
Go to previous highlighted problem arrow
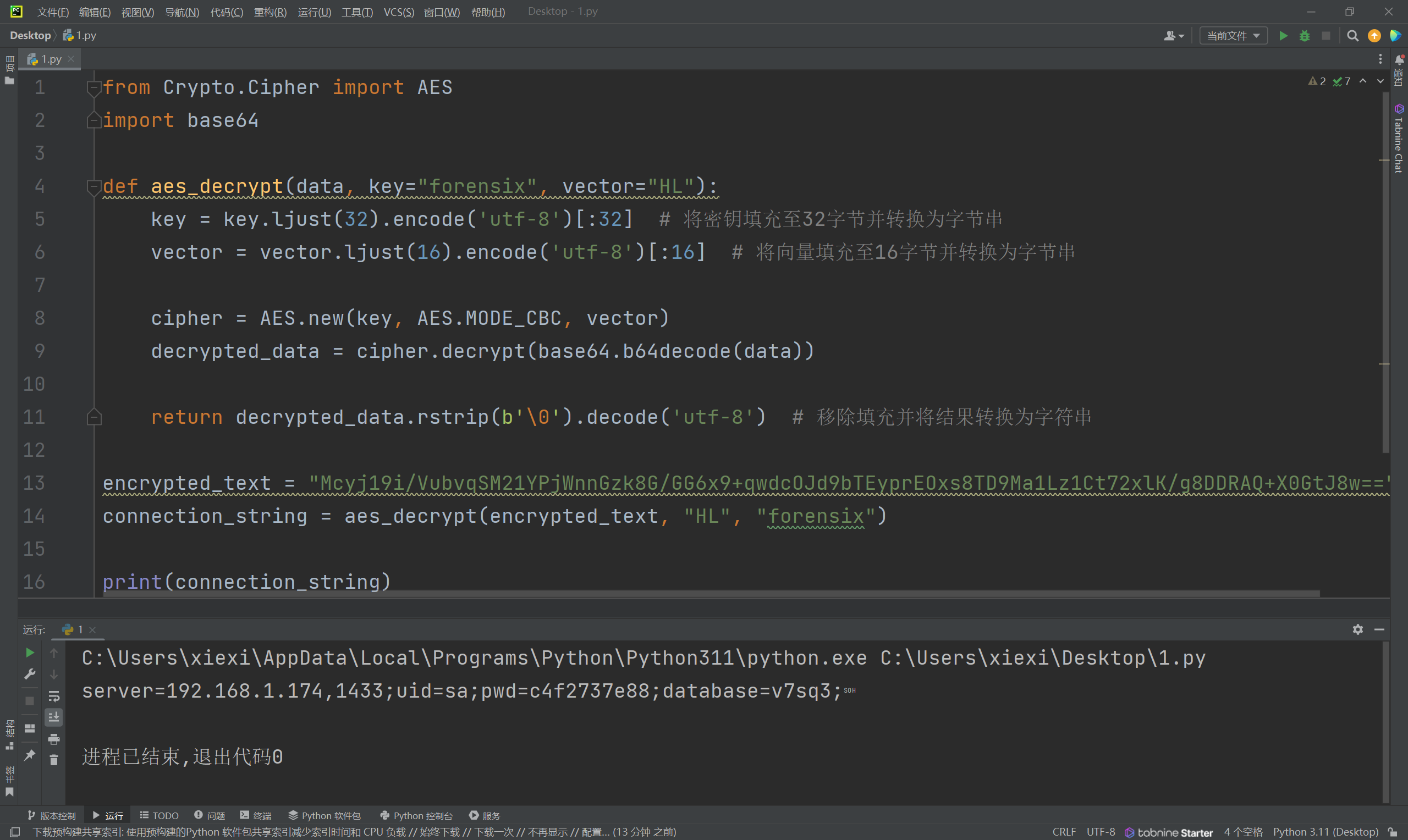(1363, 81)
